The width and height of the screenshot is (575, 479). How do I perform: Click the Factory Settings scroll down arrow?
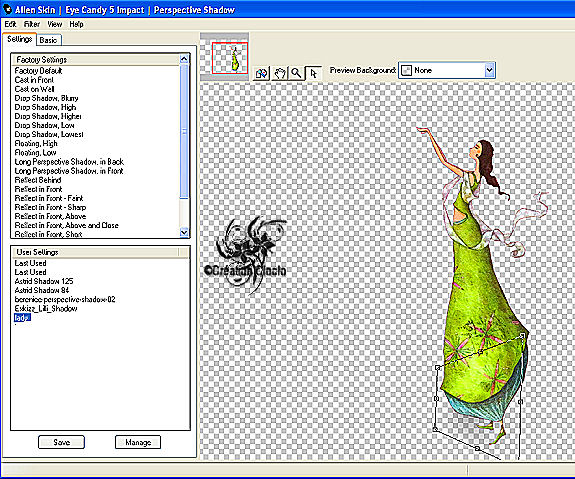tap(184, 232)
